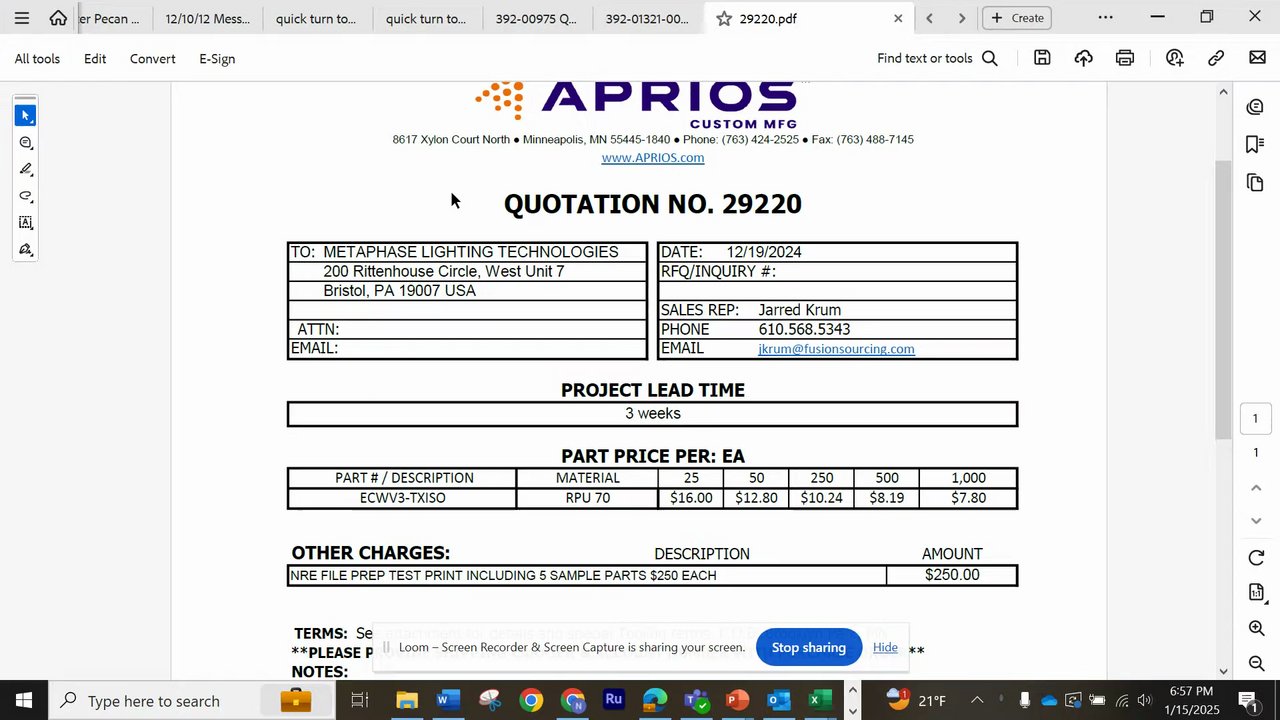The width and height of the screenshot is (1280, 720).
Task: Open the page thumbnails panel
Action: pyautogui.click(x=1255, y=182)
